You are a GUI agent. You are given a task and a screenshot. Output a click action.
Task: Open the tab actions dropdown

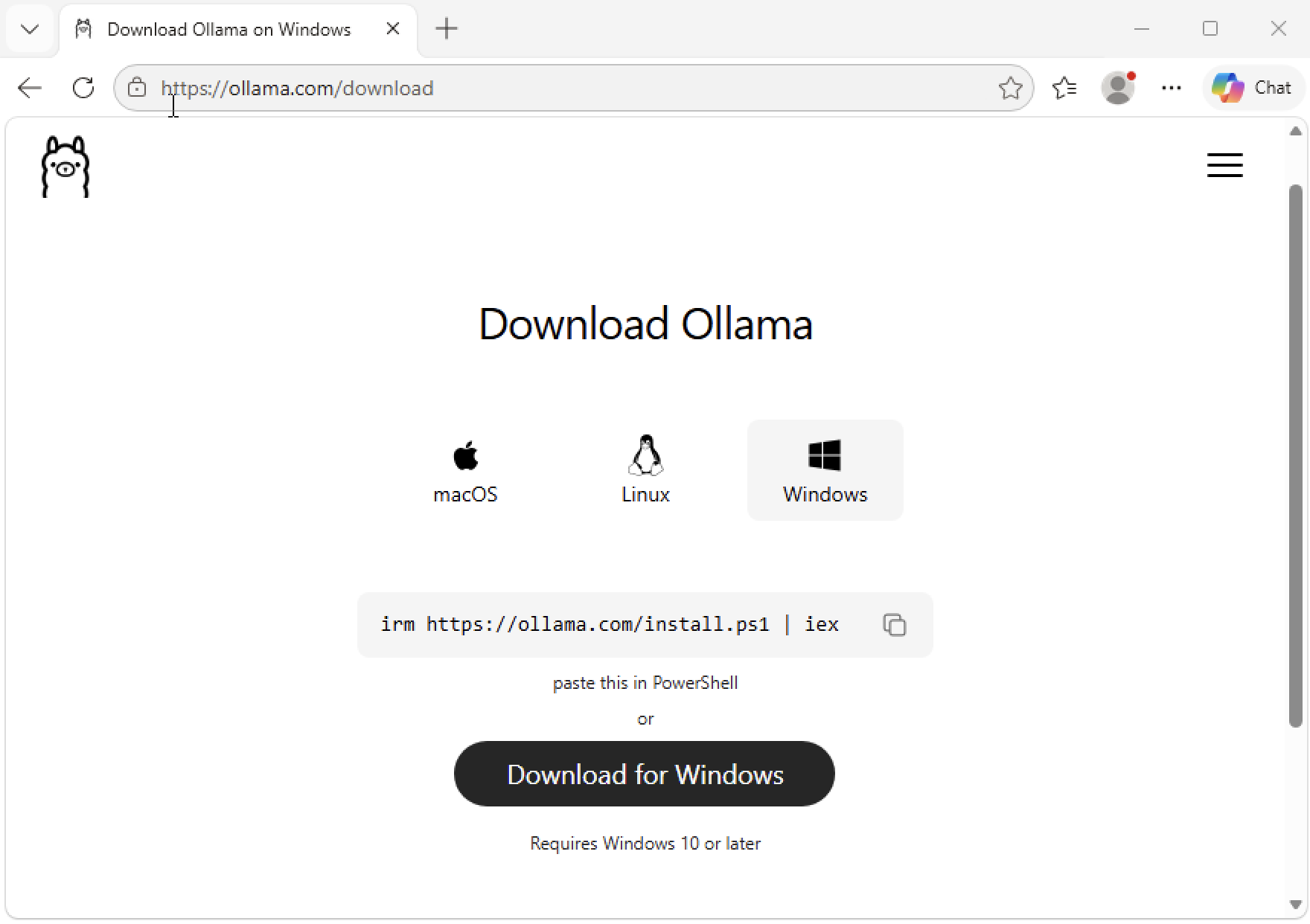click(x=30, y=29)
